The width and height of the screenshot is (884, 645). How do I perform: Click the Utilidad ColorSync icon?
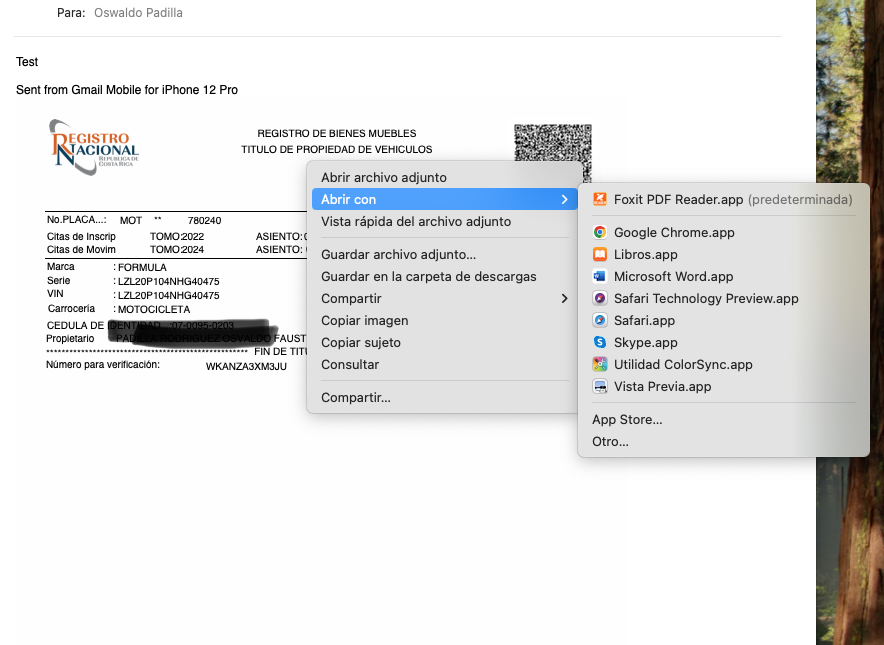[x=600, y=365]
